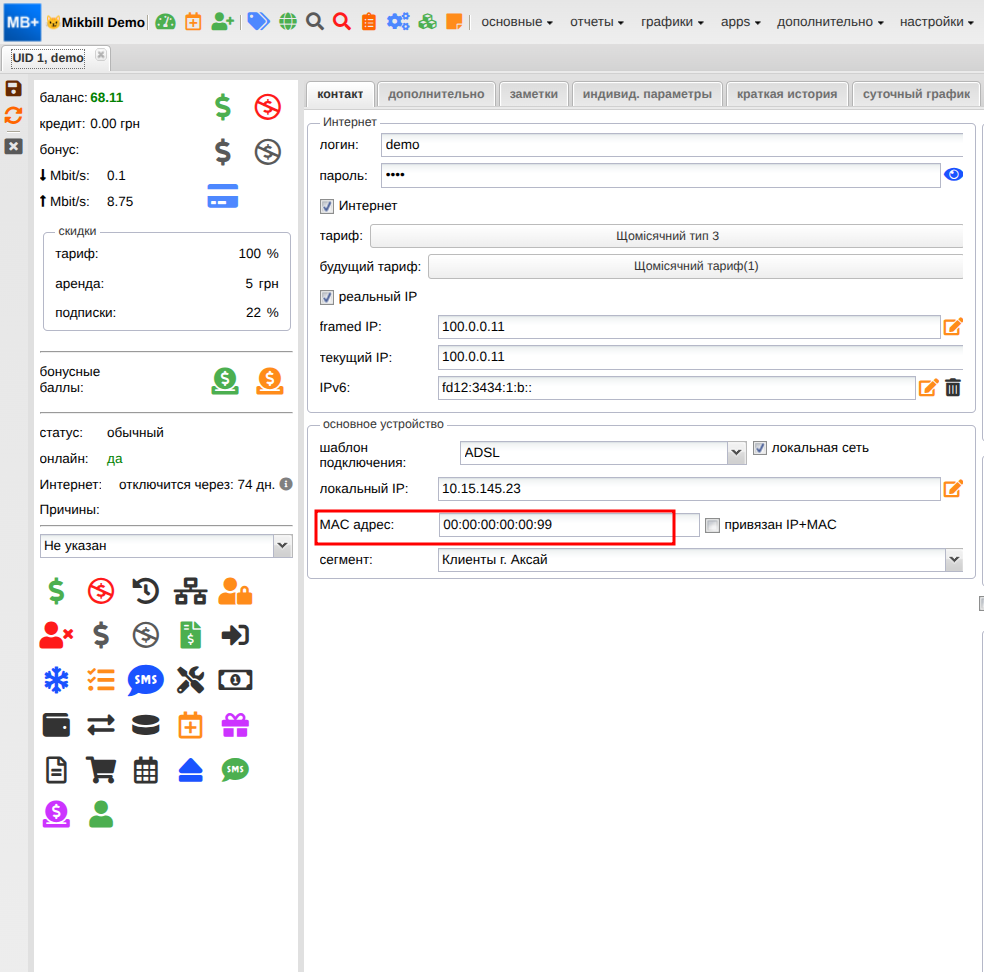This screenshot has width=984, height=972.
Task: Click the info icon next to 74 дн.
Action: [286, 484]
